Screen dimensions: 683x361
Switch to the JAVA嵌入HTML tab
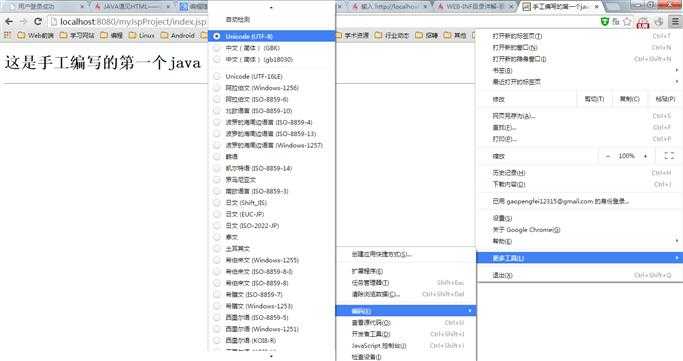[x=132, y=7]
